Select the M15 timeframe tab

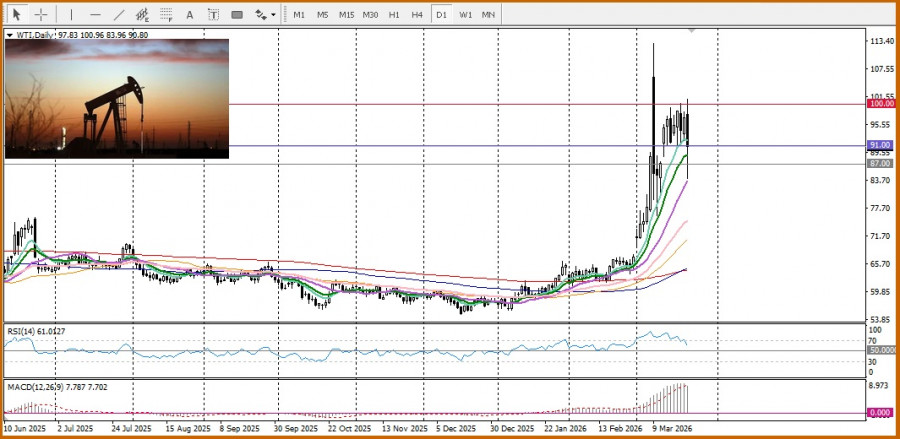click(x=346, y=15)
